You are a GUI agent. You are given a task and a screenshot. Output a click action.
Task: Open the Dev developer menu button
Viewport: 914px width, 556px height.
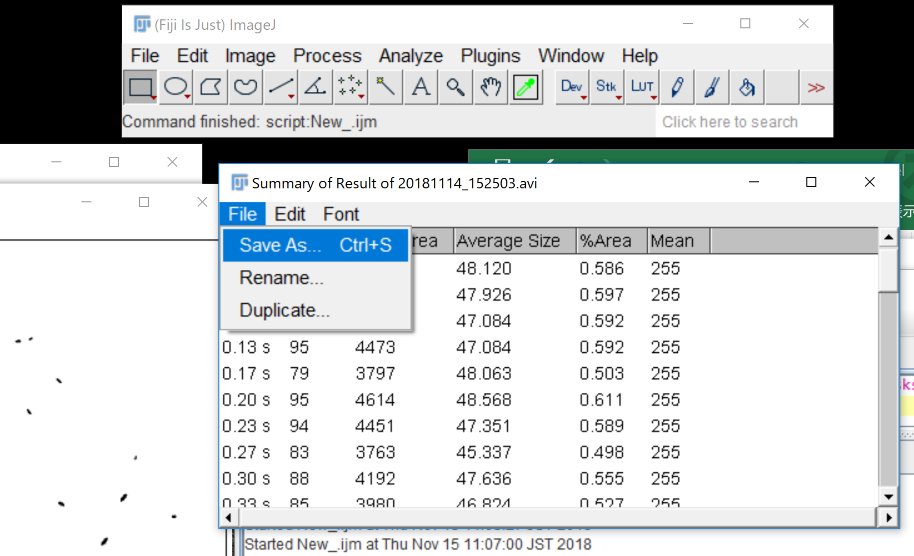pos(572,87)
